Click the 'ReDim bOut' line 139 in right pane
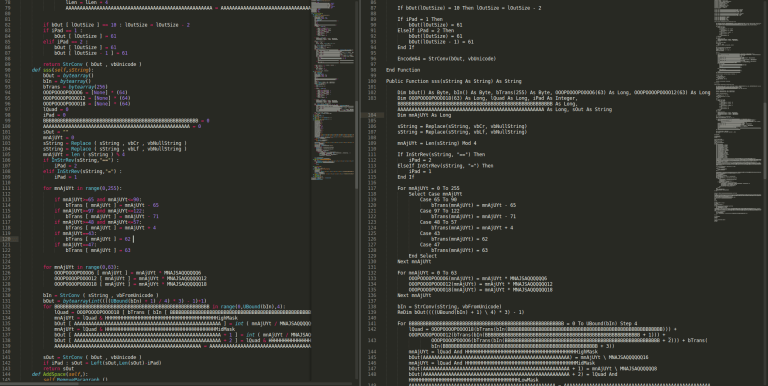 (461, 312)
